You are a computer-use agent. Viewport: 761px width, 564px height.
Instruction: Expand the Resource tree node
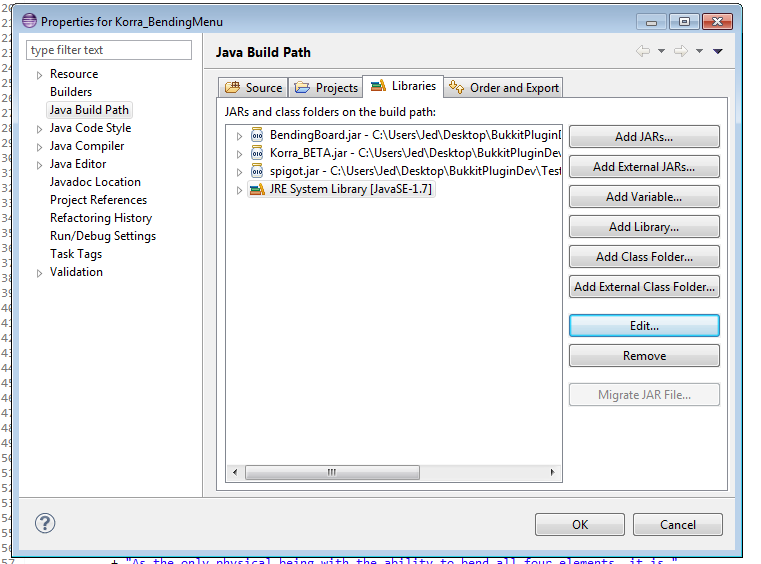click(39, 75)
